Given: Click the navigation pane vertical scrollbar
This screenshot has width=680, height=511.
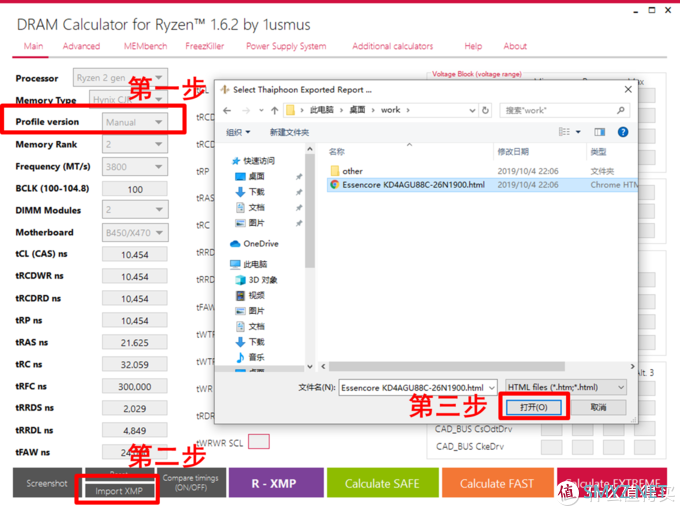Looking at the screenshot, I should point(309,211).
